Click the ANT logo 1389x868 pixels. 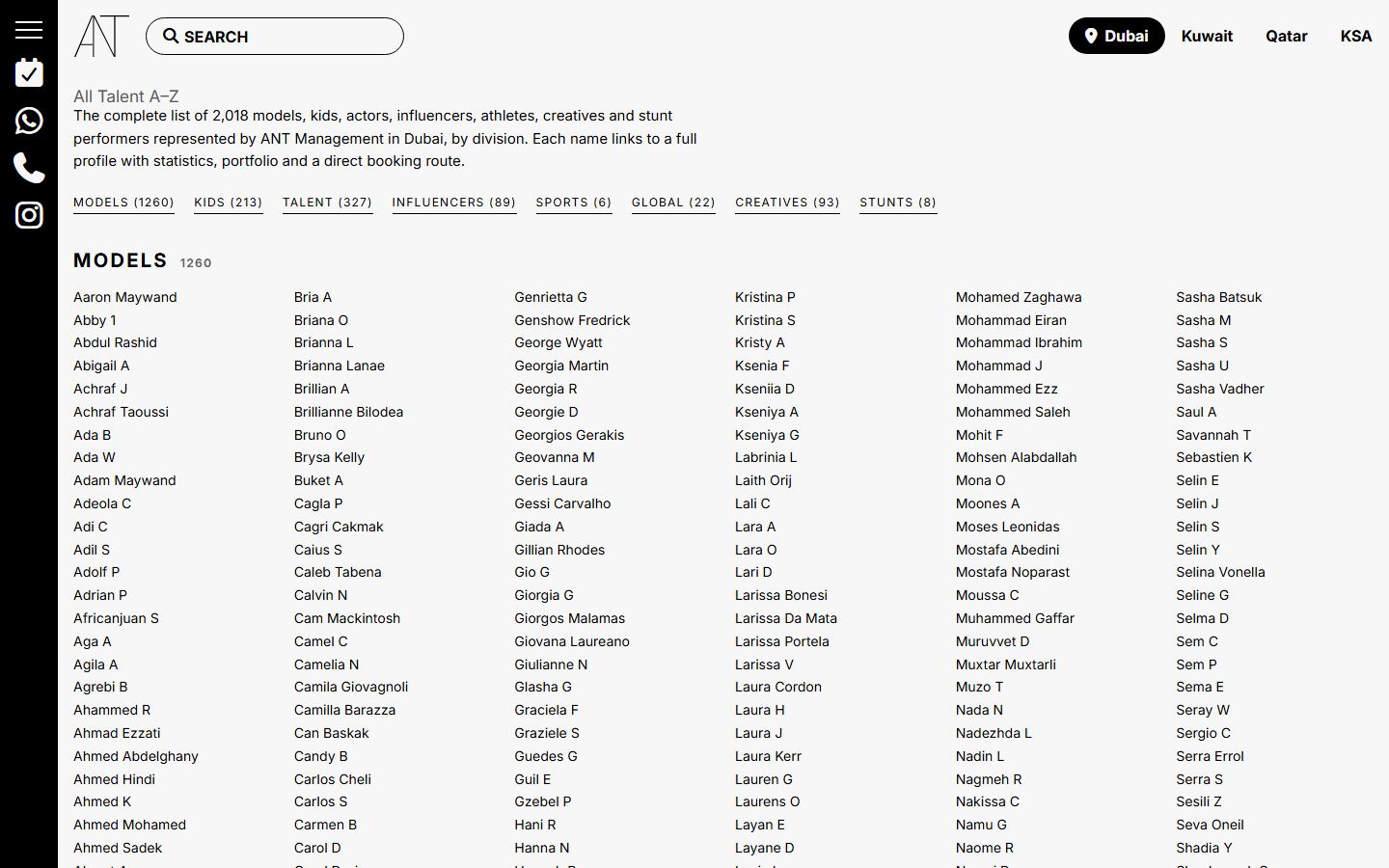tap(101, 36)
